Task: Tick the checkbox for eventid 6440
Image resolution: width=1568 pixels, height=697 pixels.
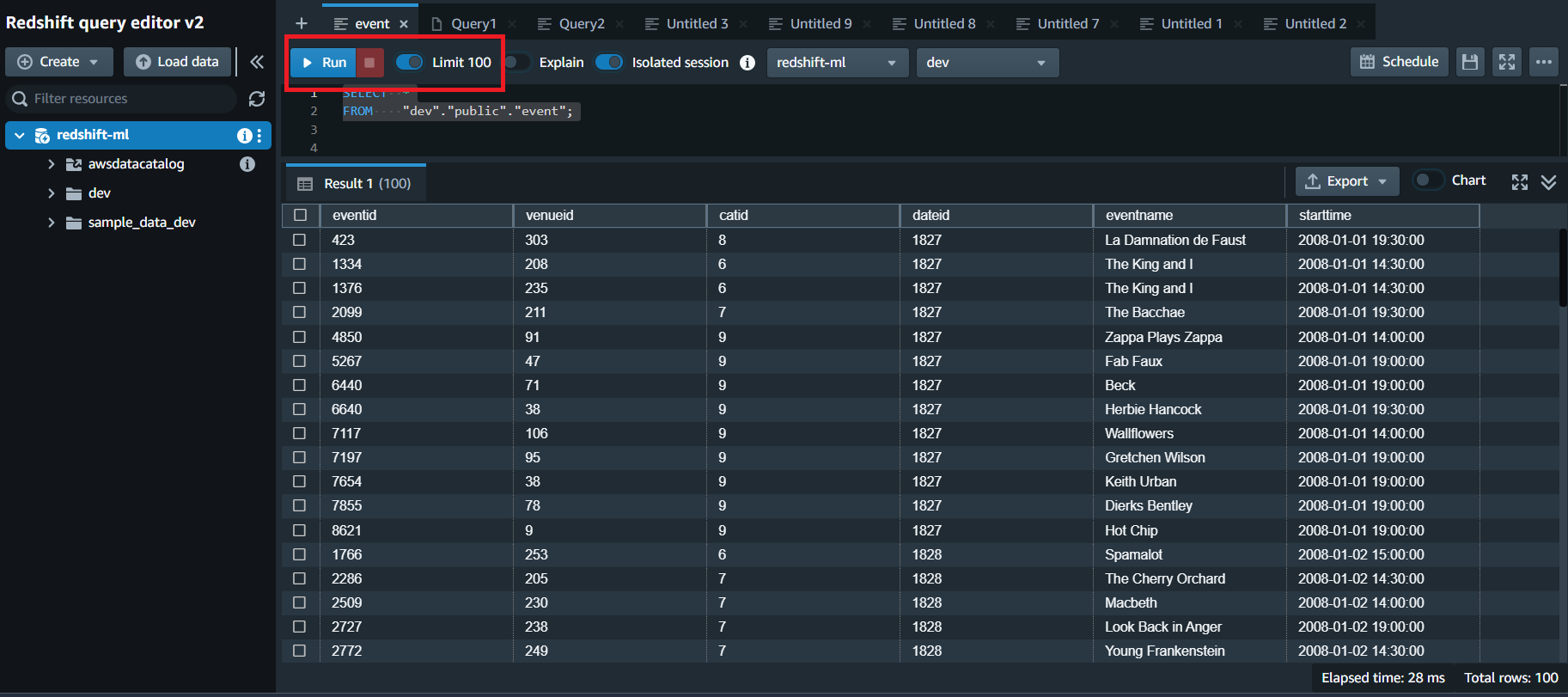Action: [x=300, y=385]
